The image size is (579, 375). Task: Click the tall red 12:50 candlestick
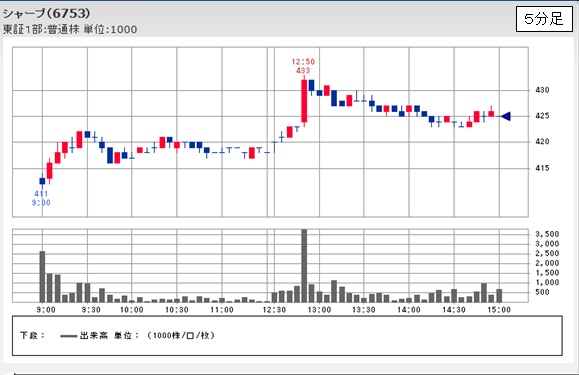tap(304, 101)
